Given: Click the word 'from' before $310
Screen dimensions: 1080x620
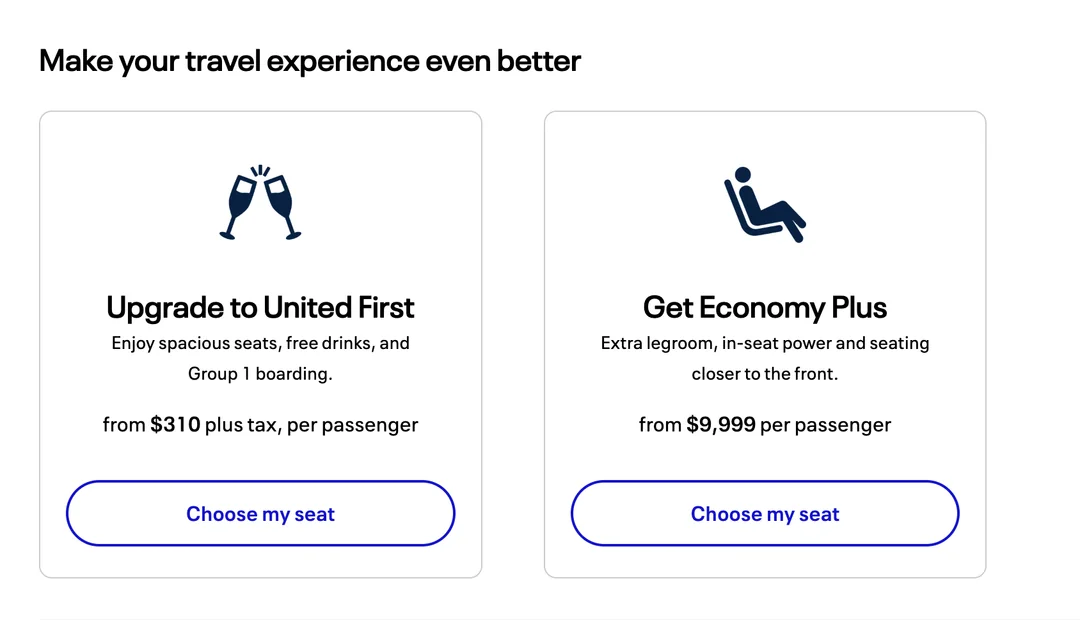Looking at the screenshot, I should 124,425.
